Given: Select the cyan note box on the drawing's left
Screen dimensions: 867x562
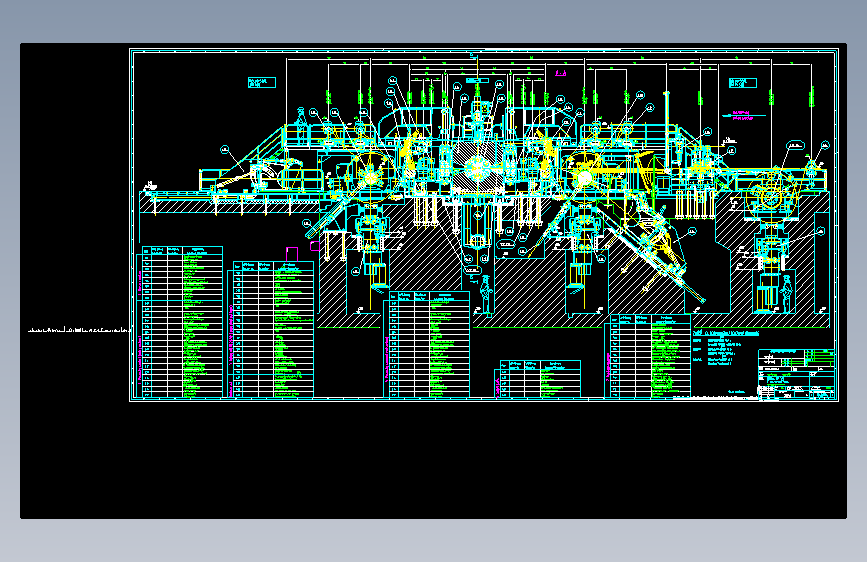Looking at the screenshot, I should point(262,82).
